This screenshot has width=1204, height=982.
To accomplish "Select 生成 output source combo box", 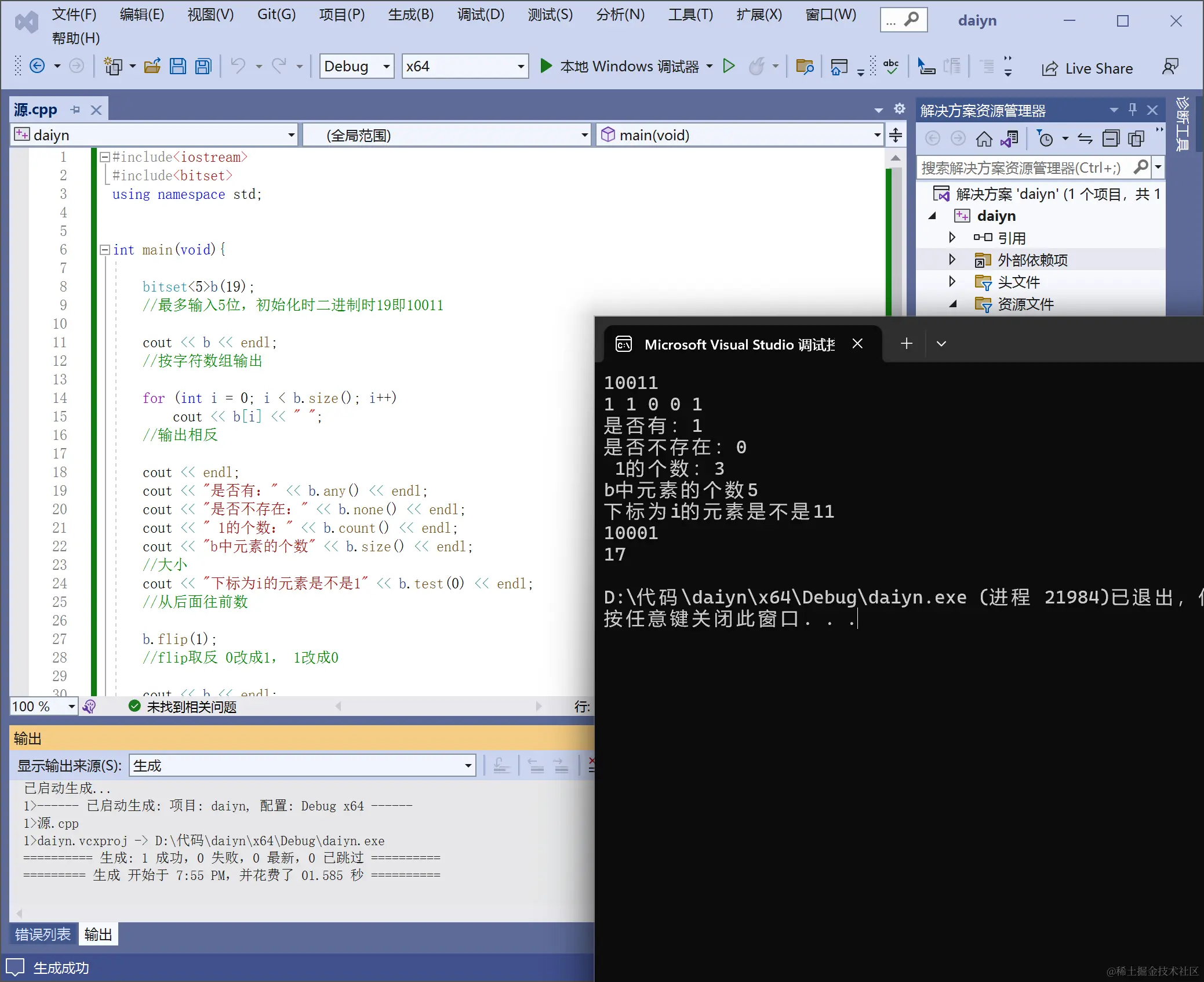I will (302, 766).
